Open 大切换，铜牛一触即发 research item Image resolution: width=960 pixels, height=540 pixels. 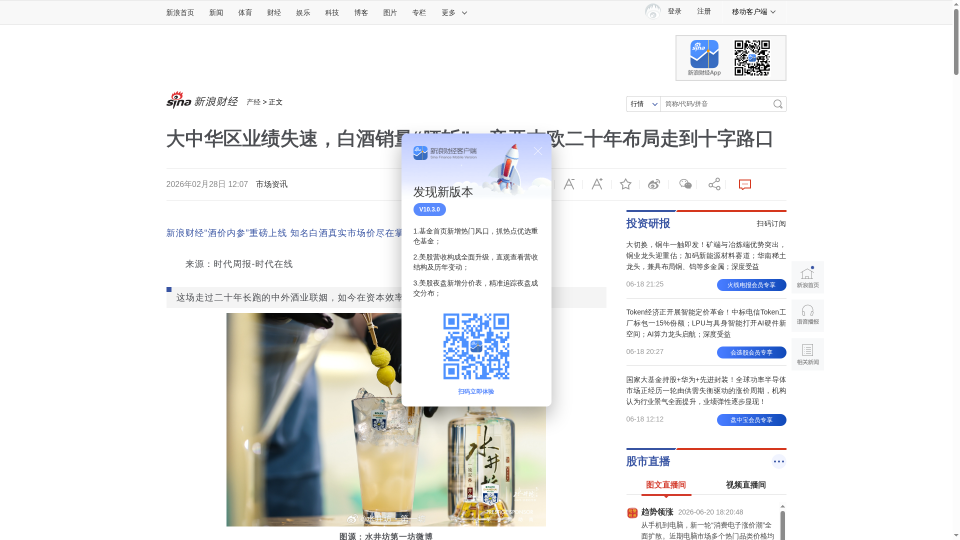(x=706, y=256)
